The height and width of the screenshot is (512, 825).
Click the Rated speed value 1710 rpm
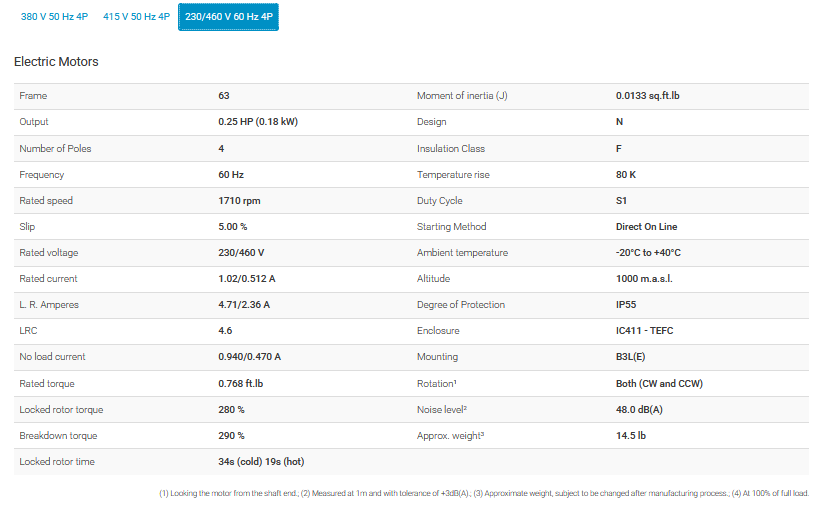pos(239,200)
